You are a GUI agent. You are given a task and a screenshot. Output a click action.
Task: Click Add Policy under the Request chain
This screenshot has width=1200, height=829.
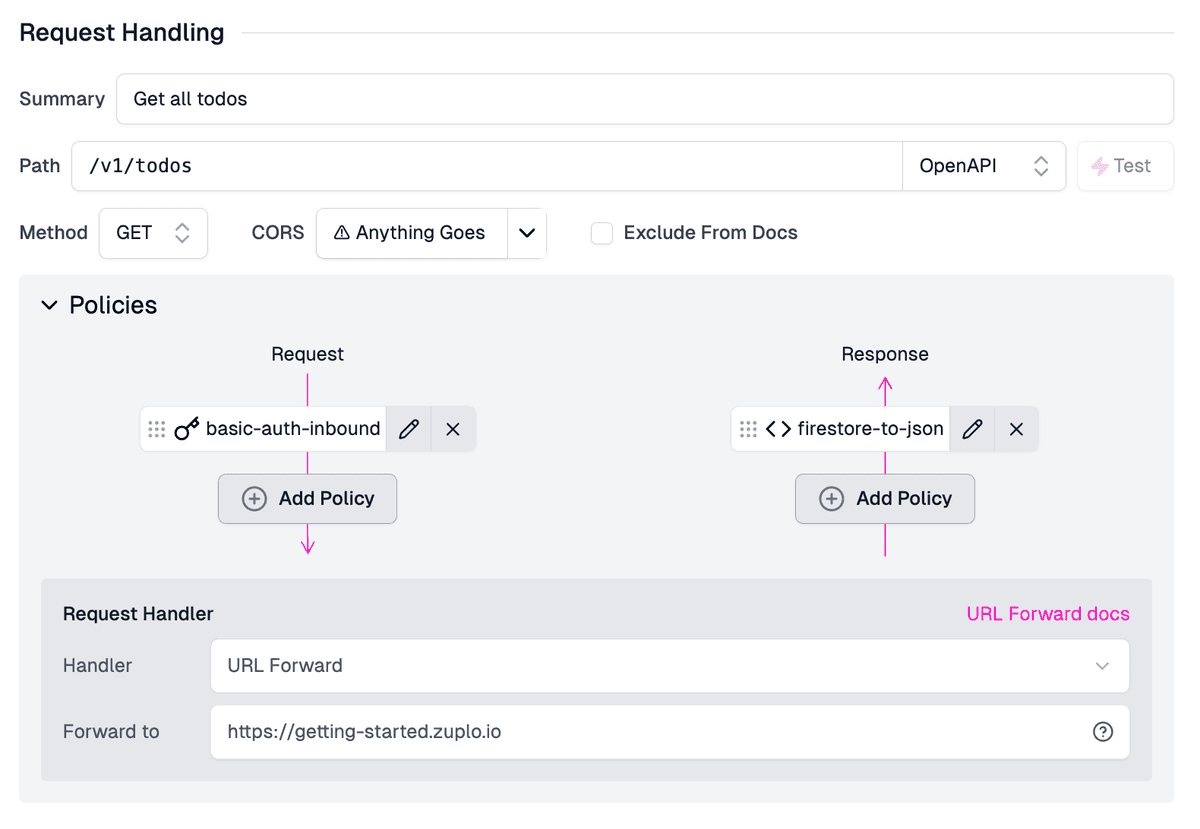pyautogui.click(x=307, y=498)
